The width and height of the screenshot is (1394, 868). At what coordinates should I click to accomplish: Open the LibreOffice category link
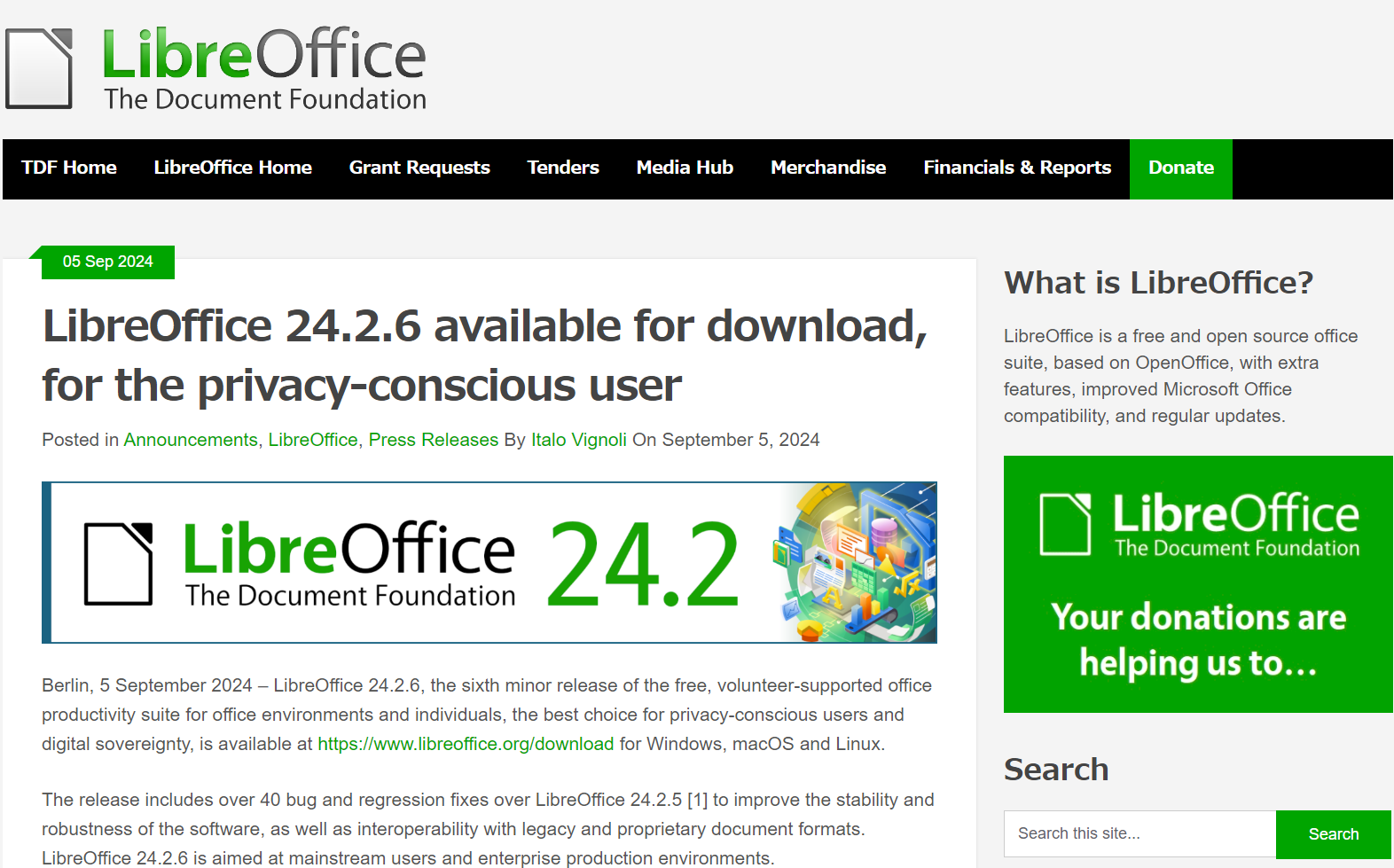[313, 440]
